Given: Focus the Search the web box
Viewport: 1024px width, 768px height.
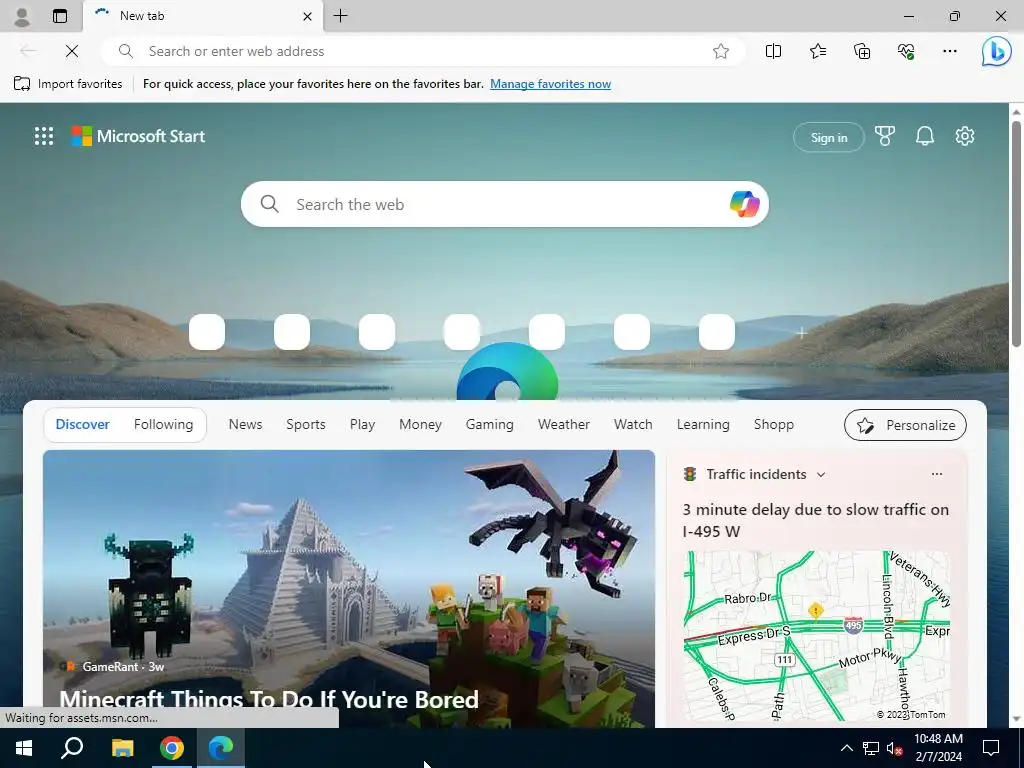Looking at the screenshot, I should [505, 204].
